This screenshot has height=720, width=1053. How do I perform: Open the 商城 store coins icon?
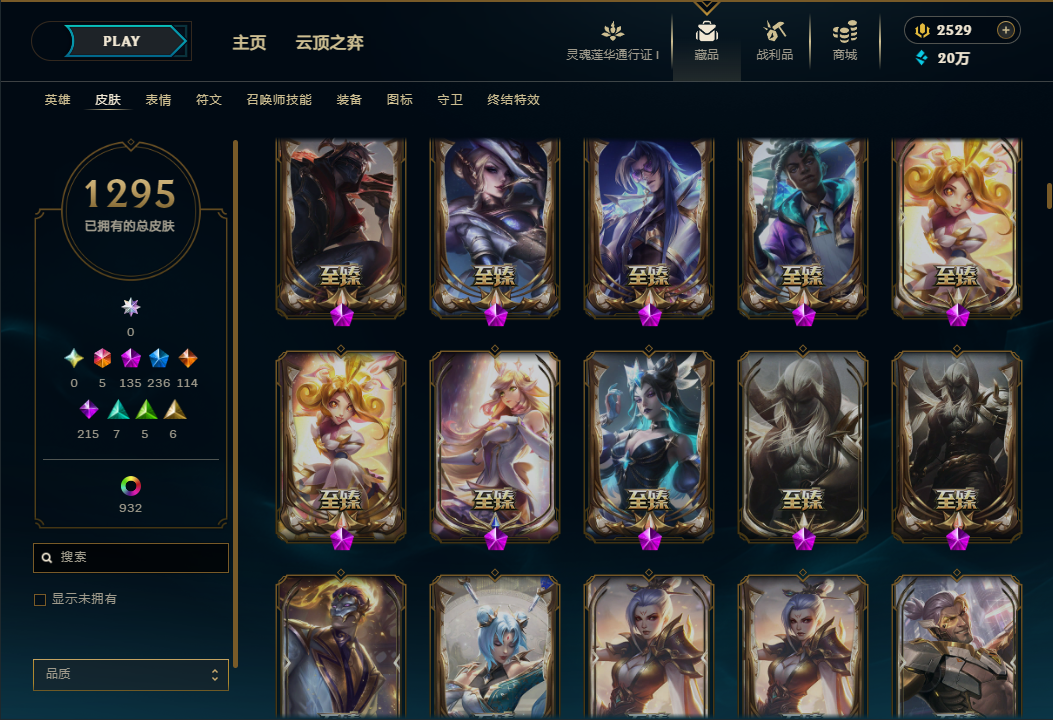click(x=845, y=31)
